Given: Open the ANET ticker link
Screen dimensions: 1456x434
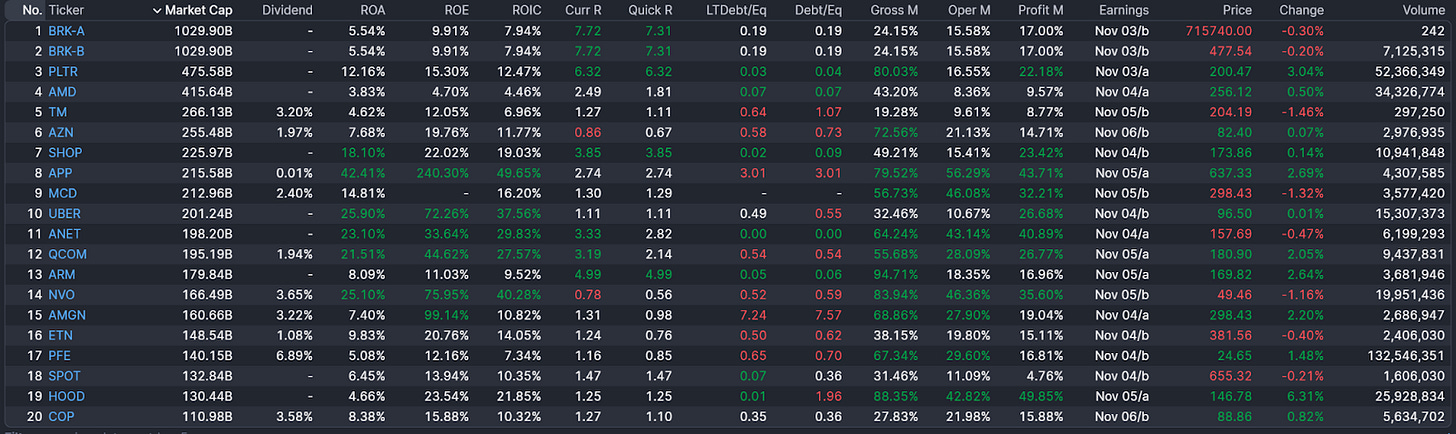Looking at the screenshot, I should [x=65, y=234].
